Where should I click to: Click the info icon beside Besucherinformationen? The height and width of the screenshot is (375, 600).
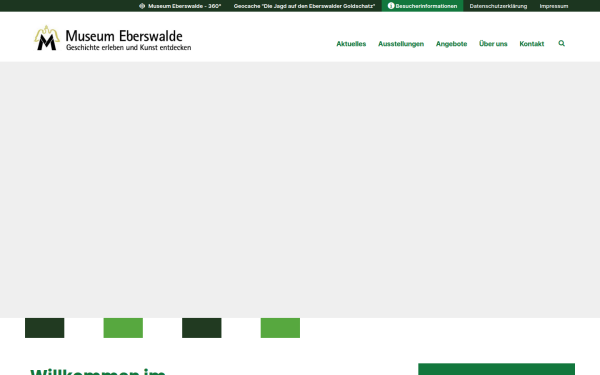tap(391, 6)
